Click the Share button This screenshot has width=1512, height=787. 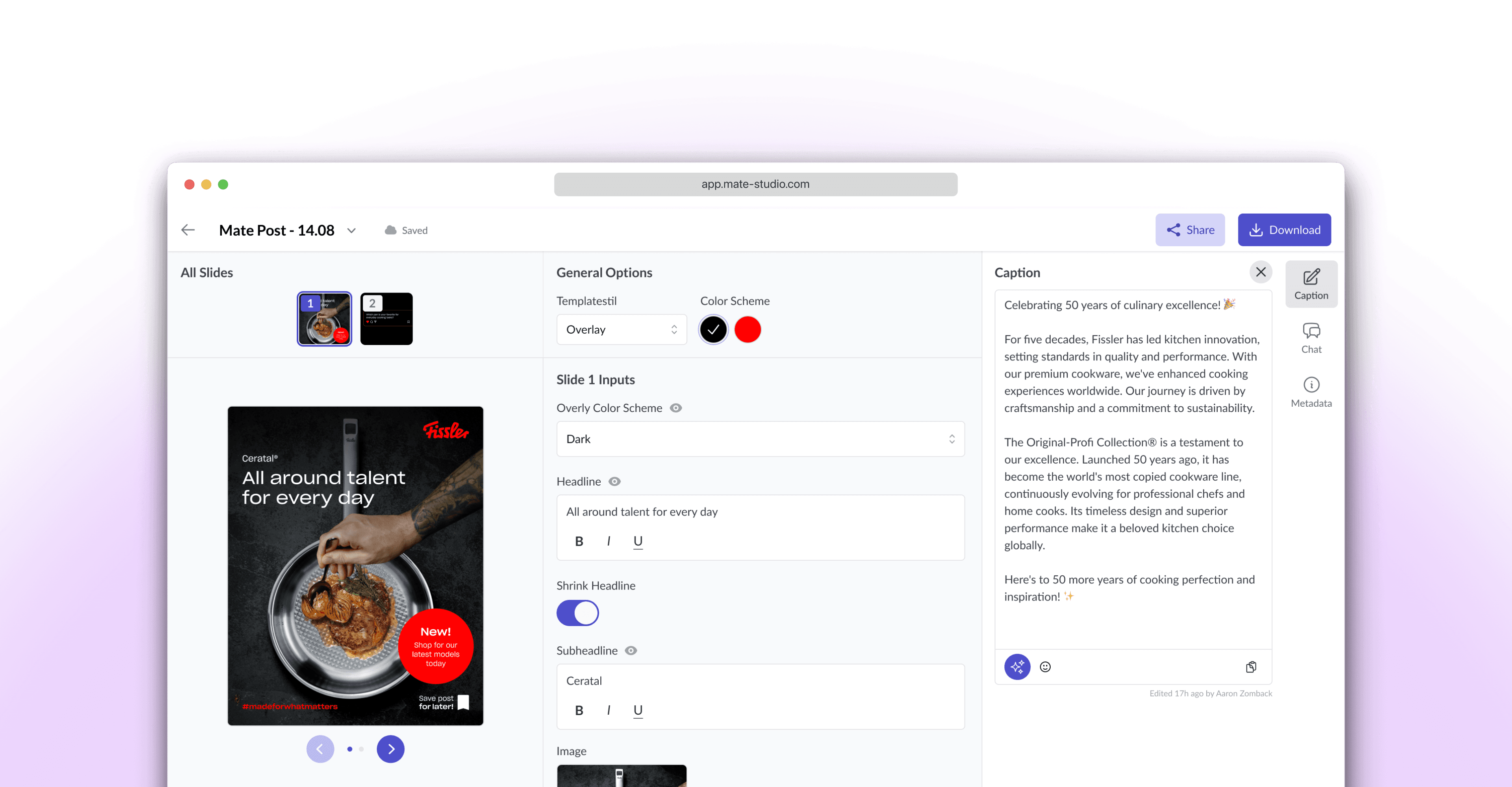[x=1190, y=230]
